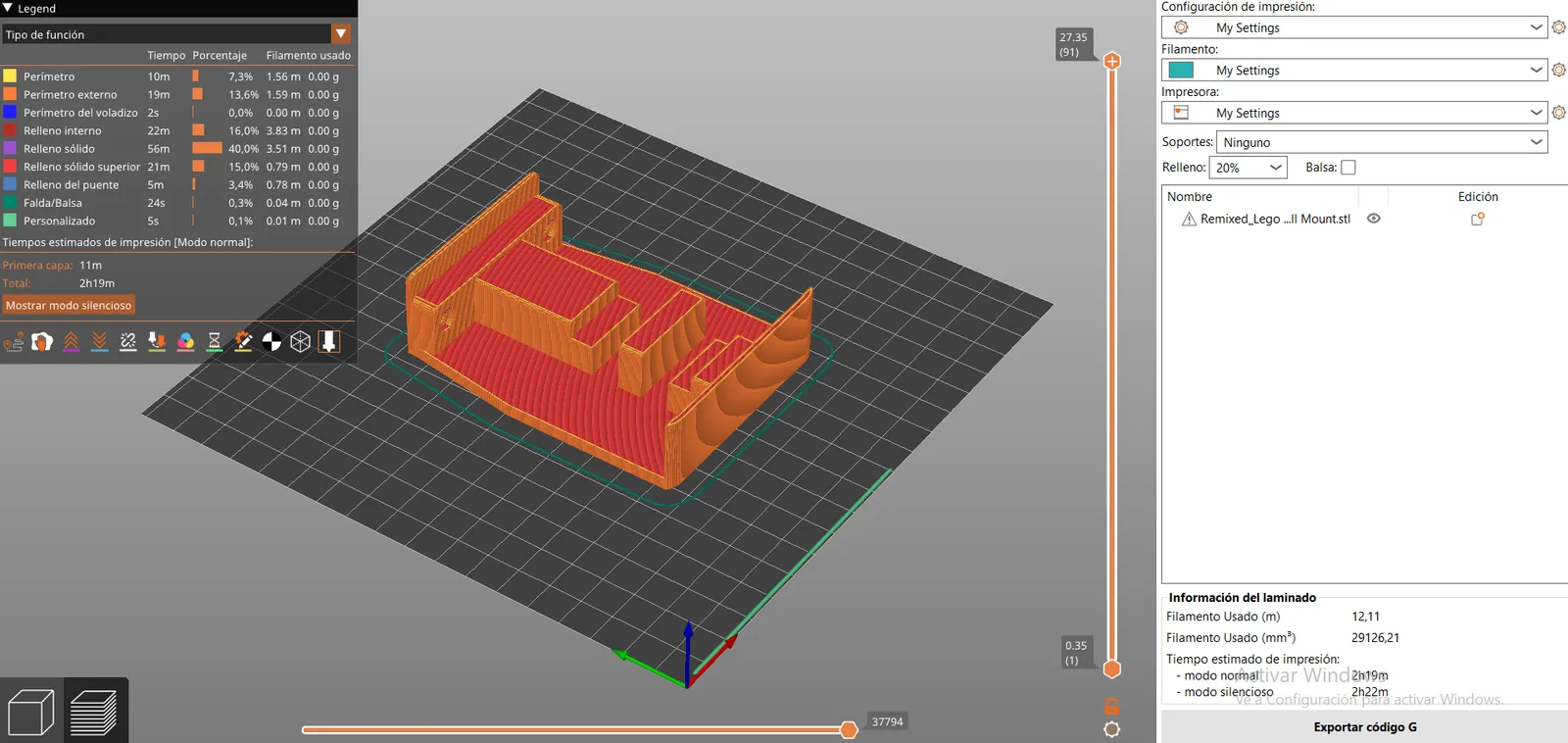Viewport: 1568px width, 743px height.
Task: Hide Remixed_Lego Mount.stl with eye icon
Action: (x=1374, y=219)
